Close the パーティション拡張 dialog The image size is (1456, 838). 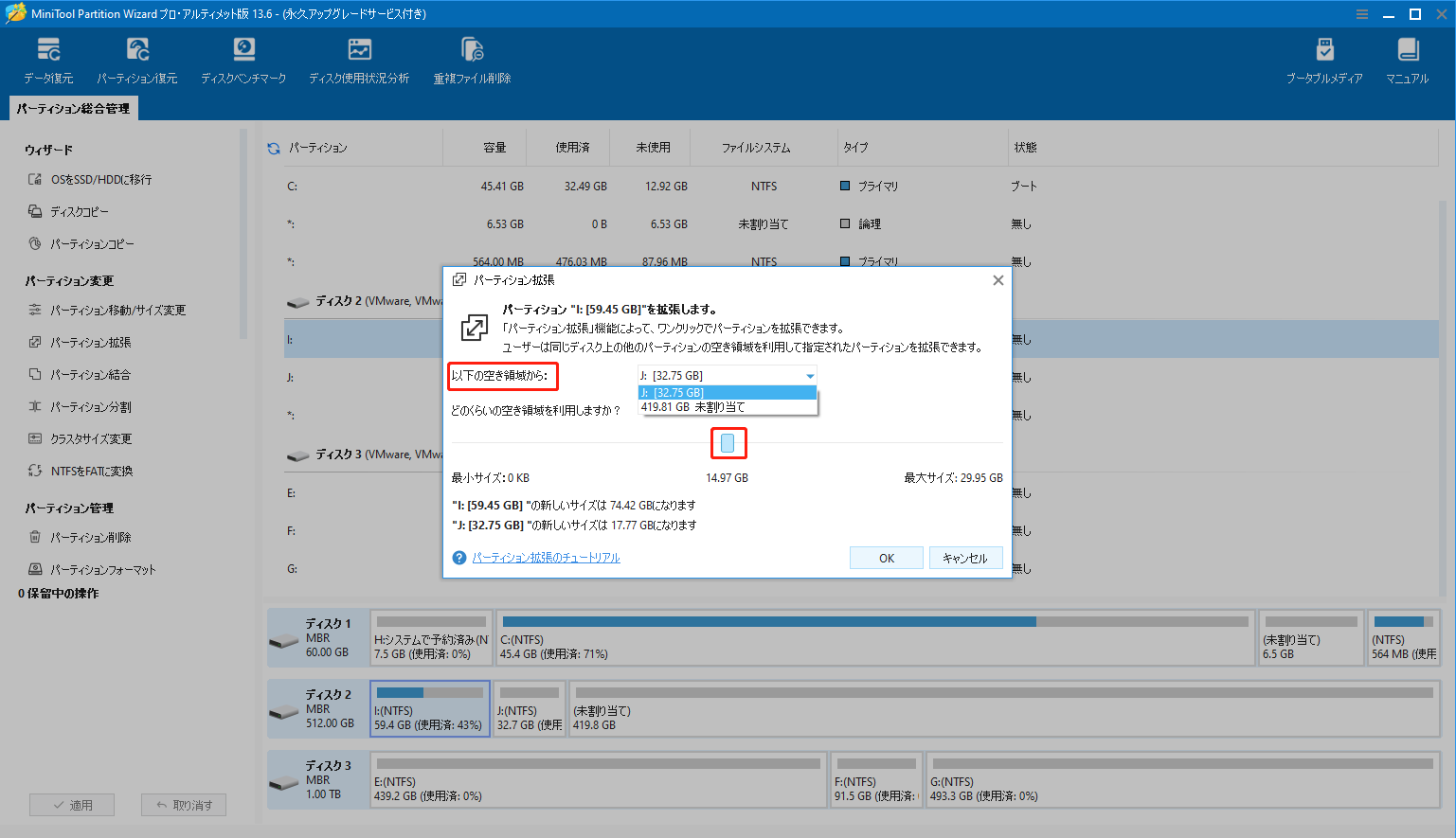pos(998,280)
